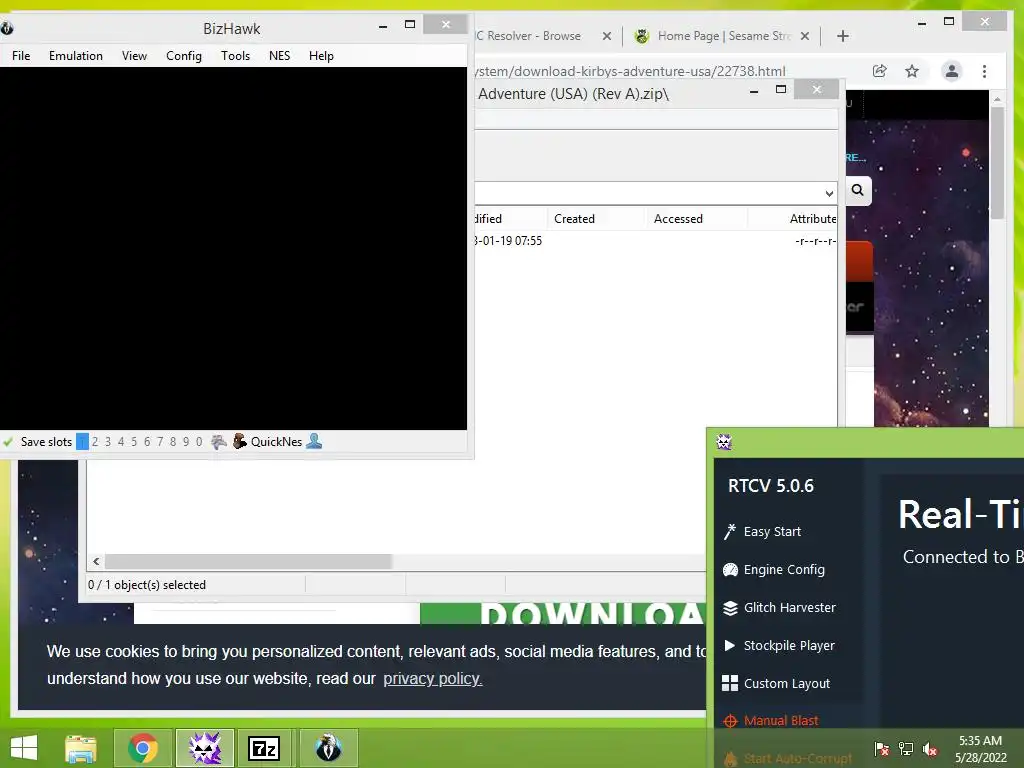Open Stockpile Player in RTCV
Viewport: 1024px width, 768px height.
[789, 645]
